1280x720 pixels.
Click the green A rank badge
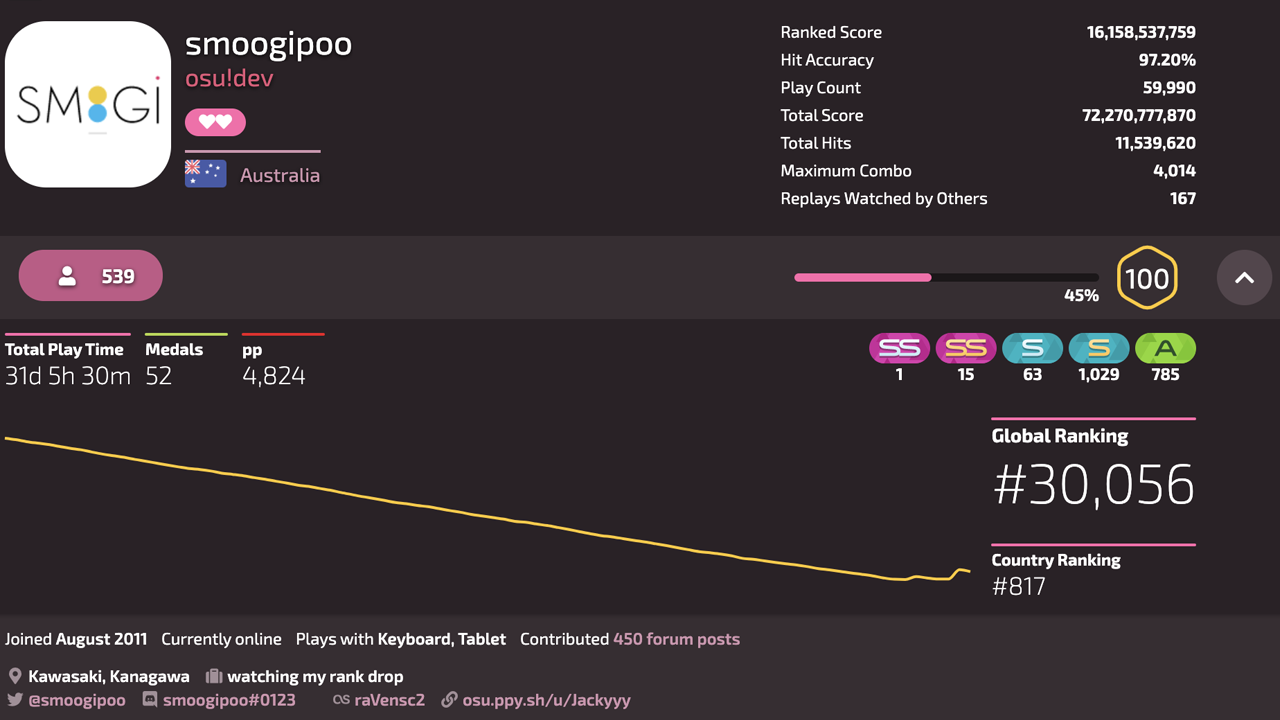(1165, 348)
